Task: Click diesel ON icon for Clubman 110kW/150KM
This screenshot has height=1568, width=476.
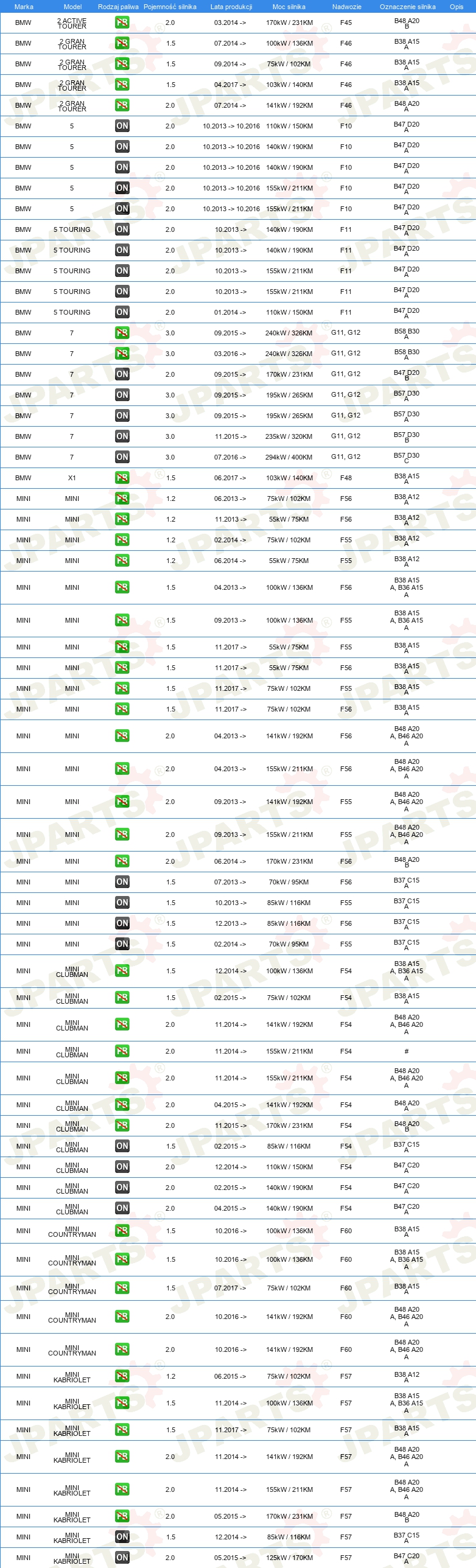Action: click(x=122, y=1167)
